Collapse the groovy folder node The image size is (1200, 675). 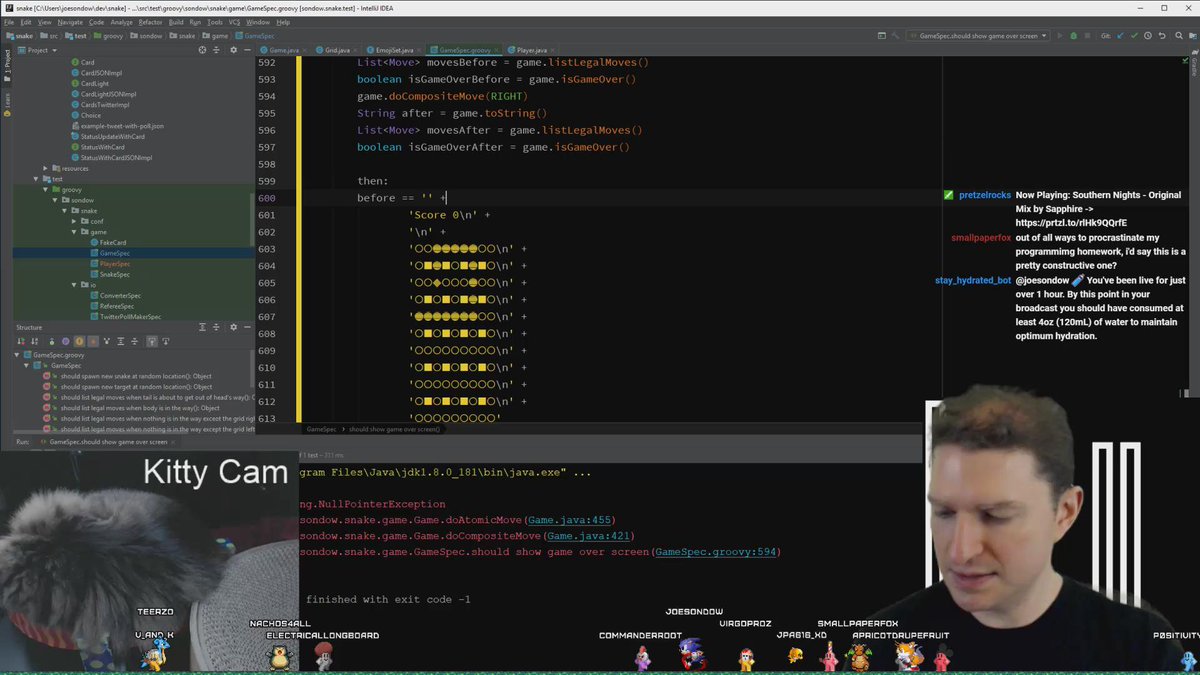point(45,189)
